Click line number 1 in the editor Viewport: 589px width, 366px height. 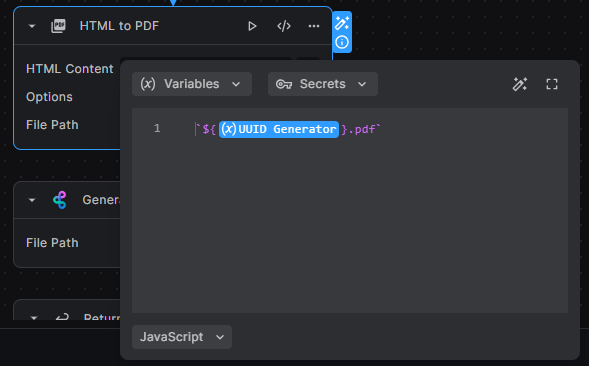coord(157,129)
